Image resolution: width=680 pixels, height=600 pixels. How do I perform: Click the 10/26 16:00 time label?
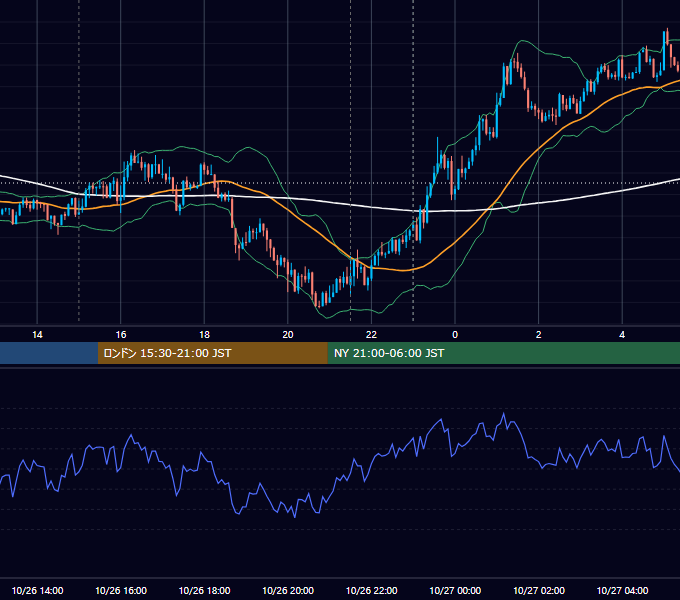tap(121, 590)
